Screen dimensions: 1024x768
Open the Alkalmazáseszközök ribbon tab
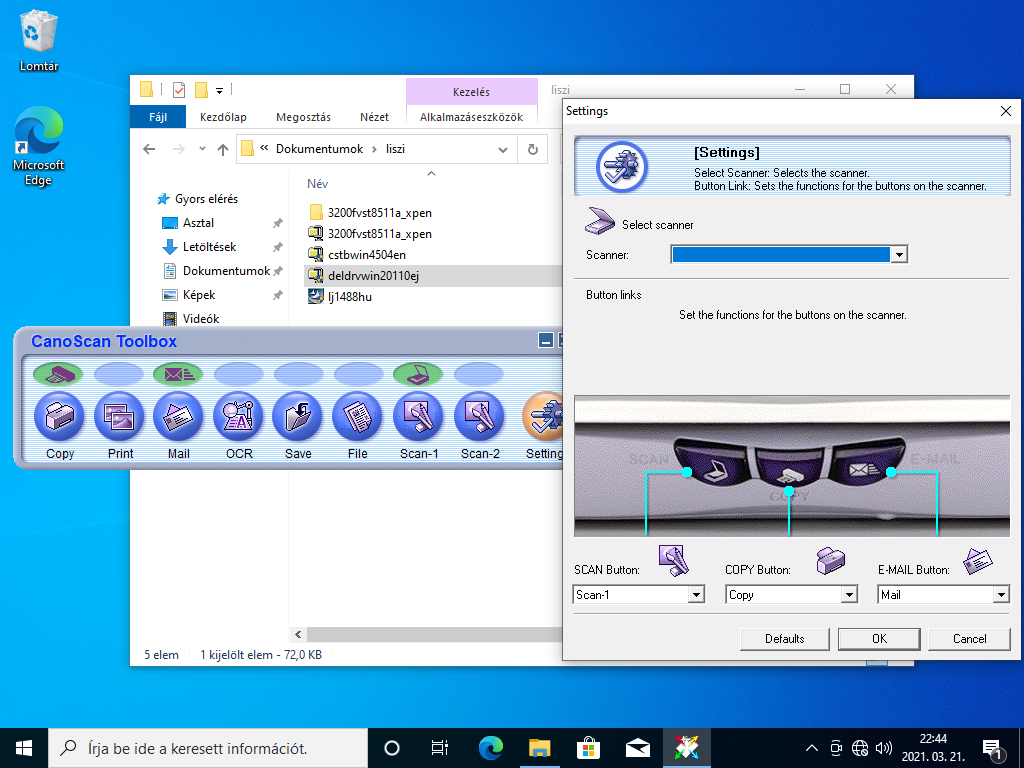[472, 117]
